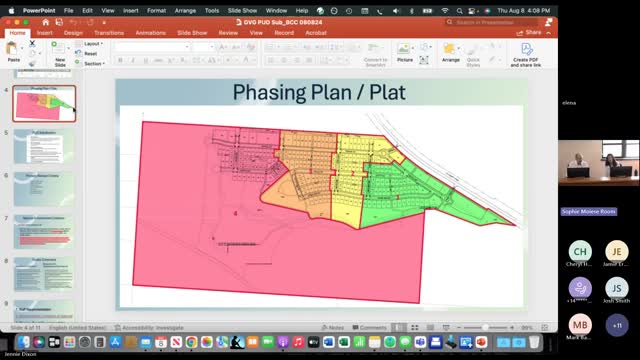
Task: Open the font size combo box
Action: [x=204, y=47]
